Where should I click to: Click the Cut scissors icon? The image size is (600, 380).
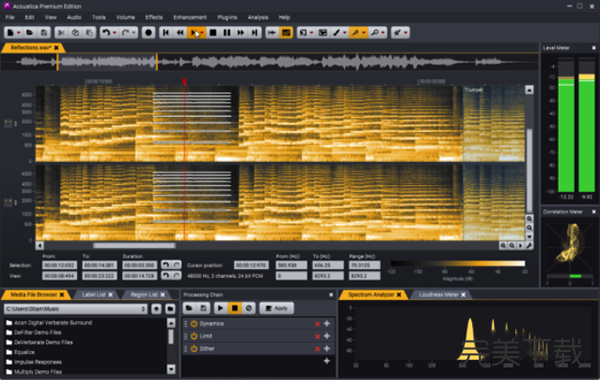[x=61, y=33]
